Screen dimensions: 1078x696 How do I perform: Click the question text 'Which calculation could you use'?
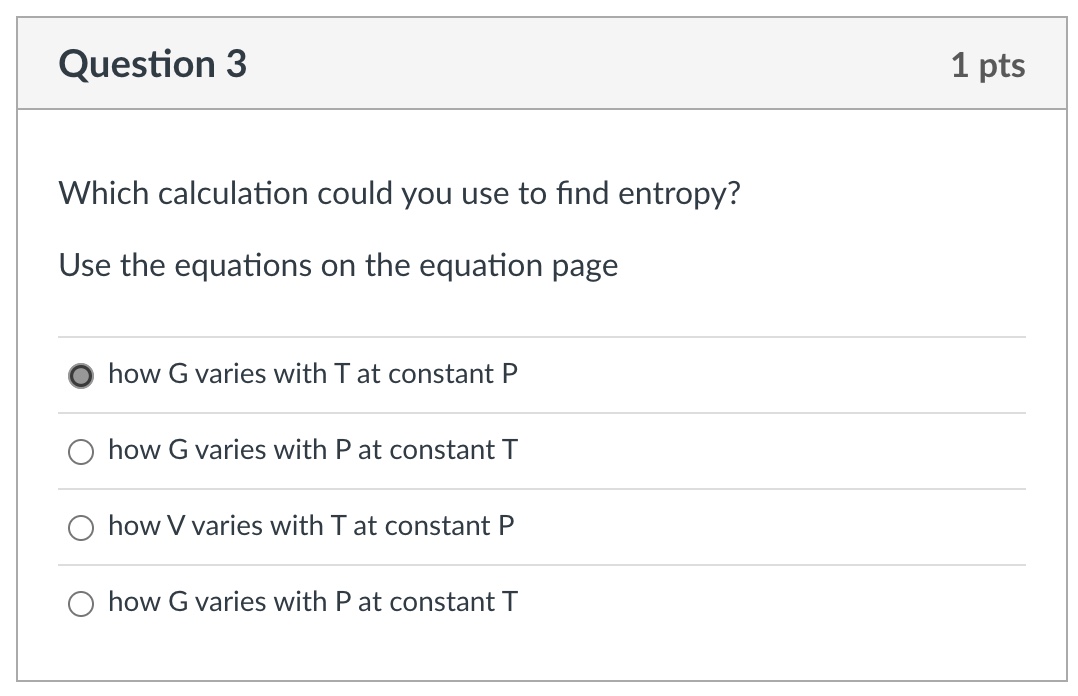pos(399,193)
